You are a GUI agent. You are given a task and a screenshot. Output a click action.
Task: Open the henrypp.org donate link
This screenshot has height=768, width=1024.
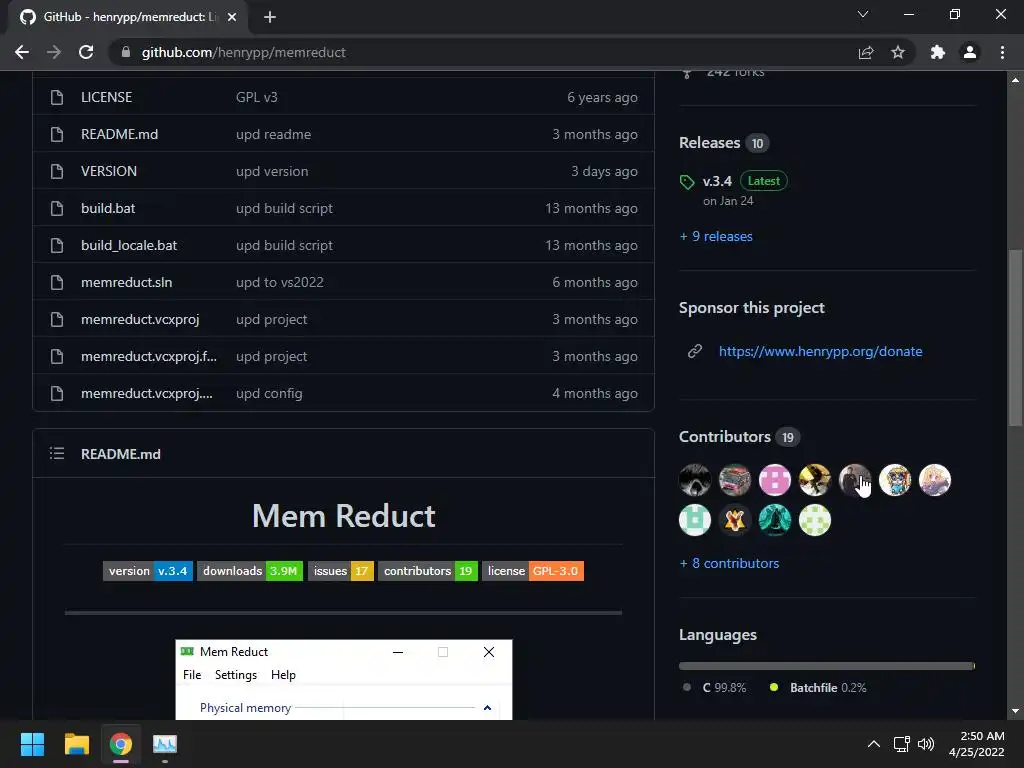tap(820, 351)
